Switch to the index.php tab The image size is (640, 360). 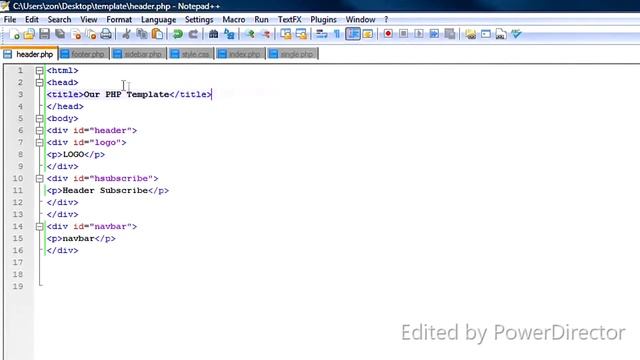(240, 54)
